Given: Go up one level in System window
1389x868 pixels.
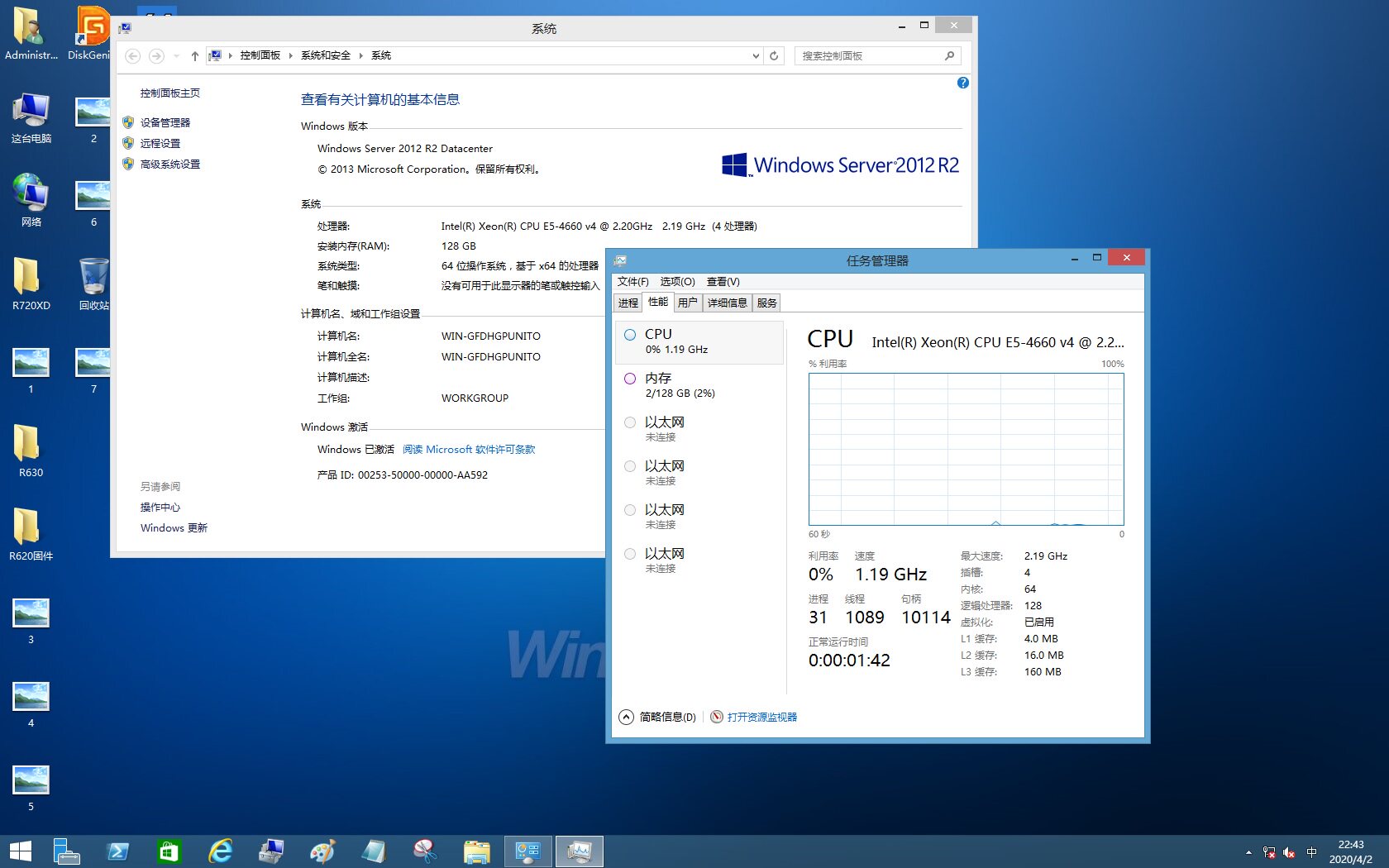Looking at the screenshot, I should [x=194, y=56].
